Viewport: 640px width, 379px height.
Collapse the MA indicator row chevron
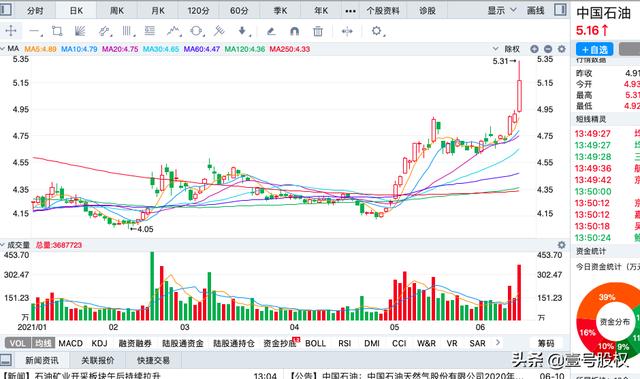point(3,49)
